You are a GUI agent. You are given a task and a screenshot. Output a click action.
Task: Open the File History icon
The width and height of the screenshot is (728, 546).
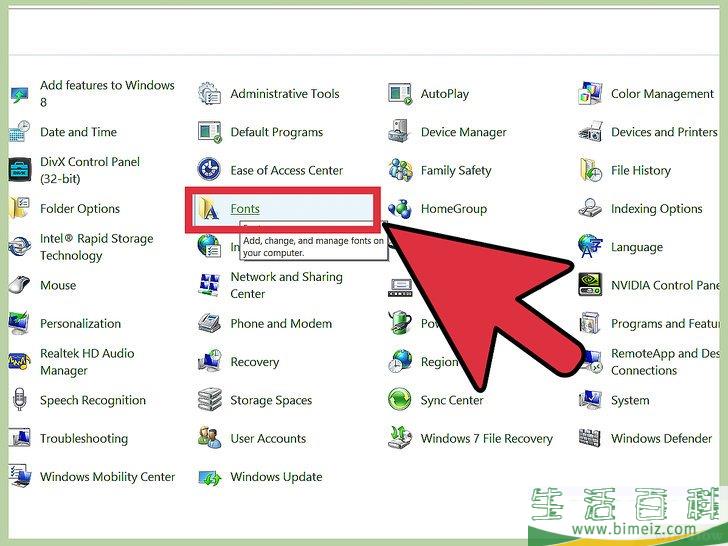(x=590, y=170)
